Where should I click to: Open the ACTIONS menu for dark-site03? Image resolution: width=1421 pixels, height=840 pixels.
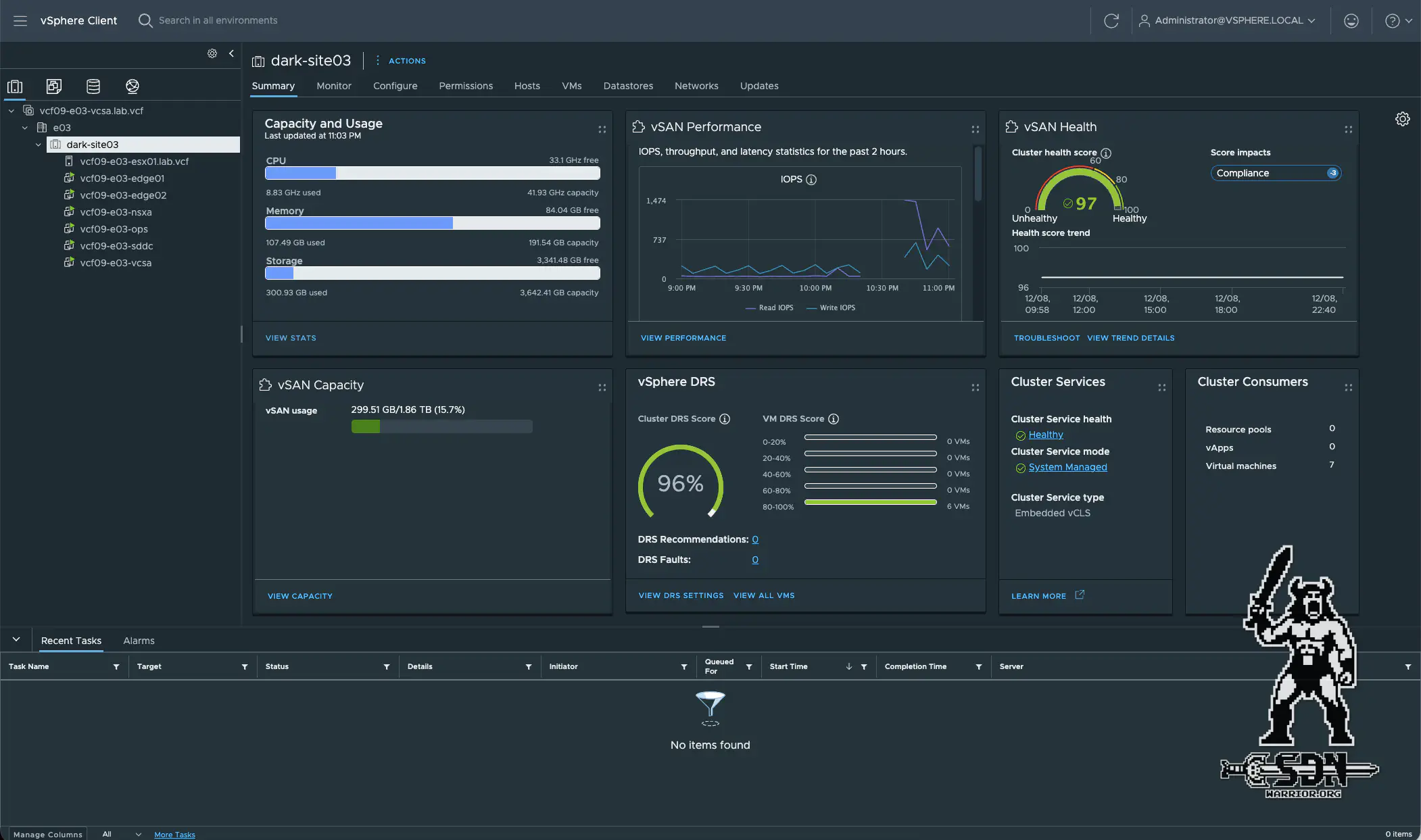click(x=406, y=61)
